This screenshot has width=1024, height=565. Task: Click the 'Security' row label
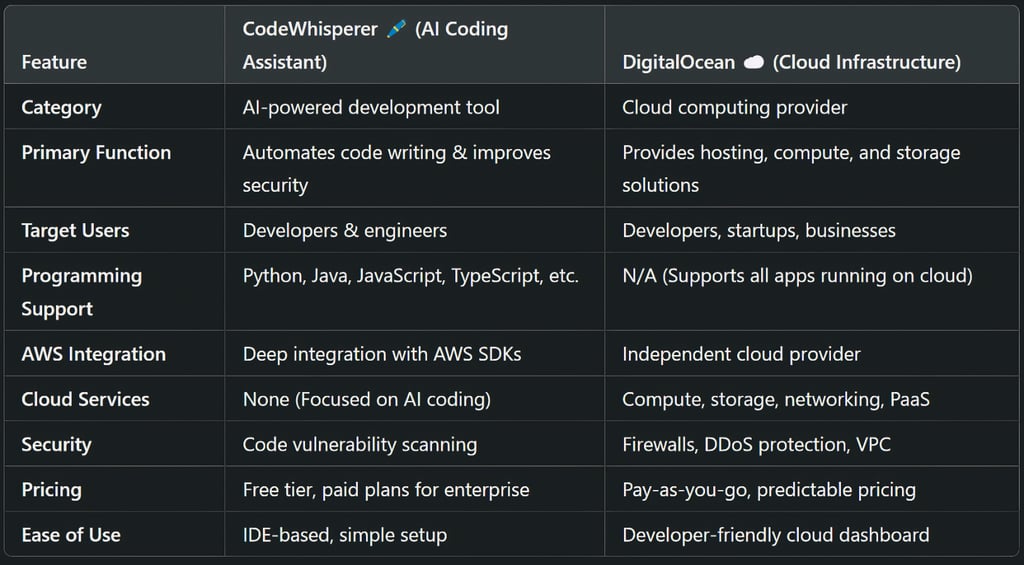pos(56,444)
